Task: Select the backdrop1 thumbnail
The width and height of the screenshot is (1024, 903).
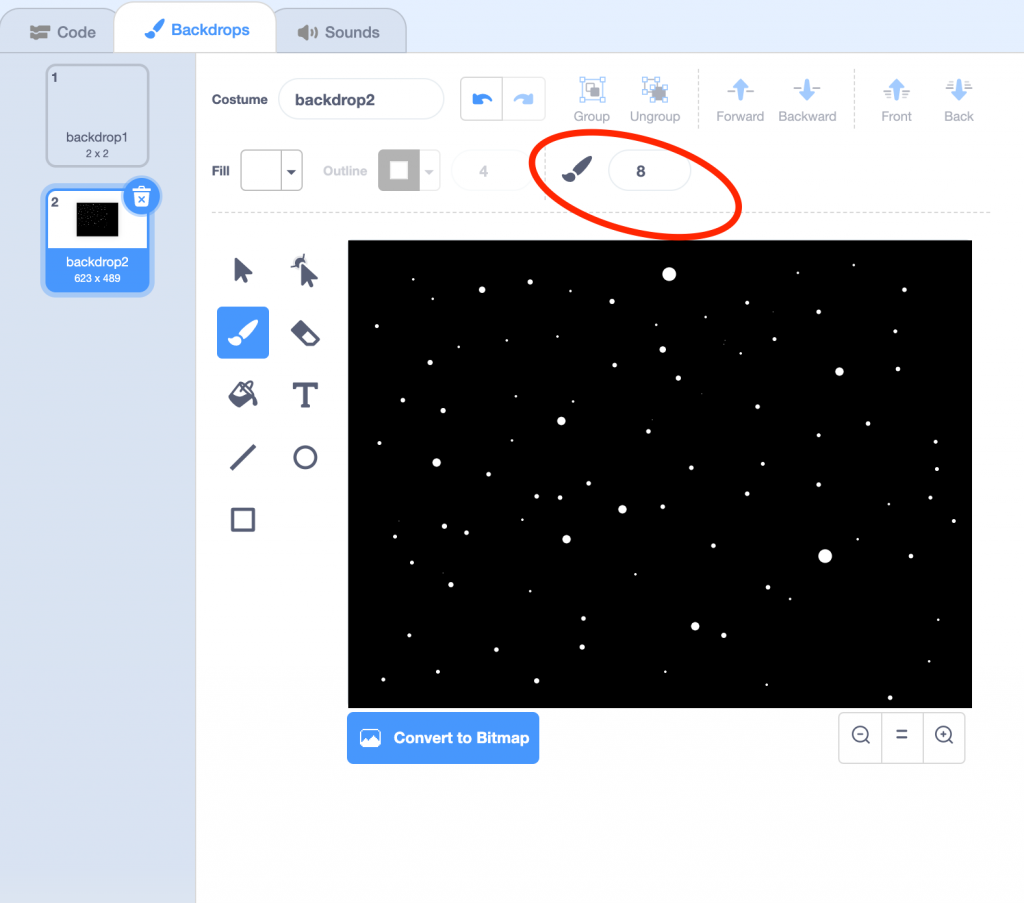Action: pos(97,115)
